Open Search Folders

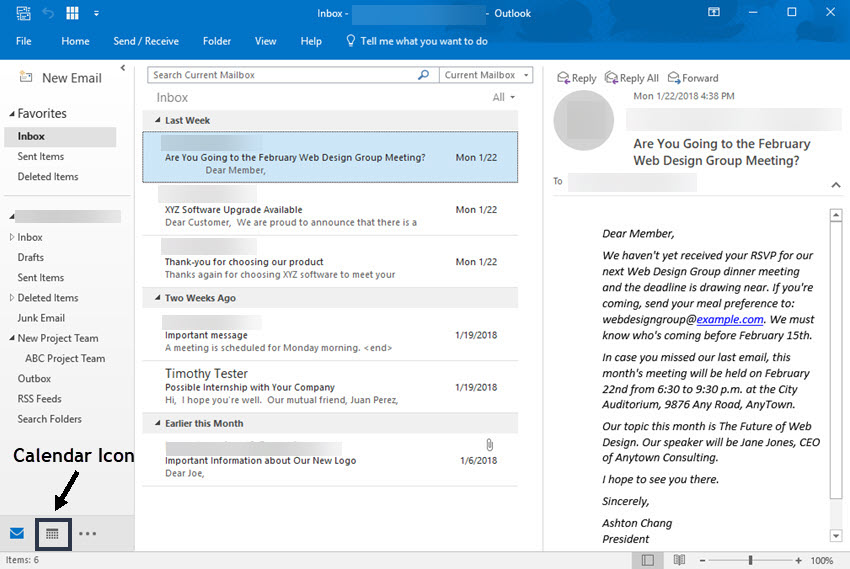tap(49, 419)
